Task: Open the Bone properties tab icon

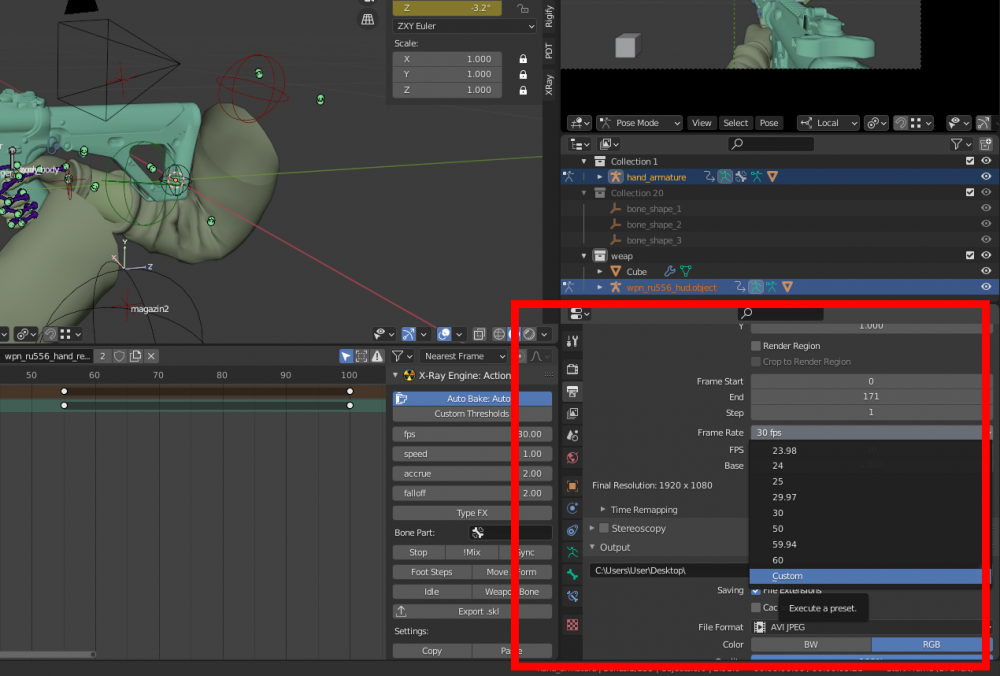Action: click(572, 574)
